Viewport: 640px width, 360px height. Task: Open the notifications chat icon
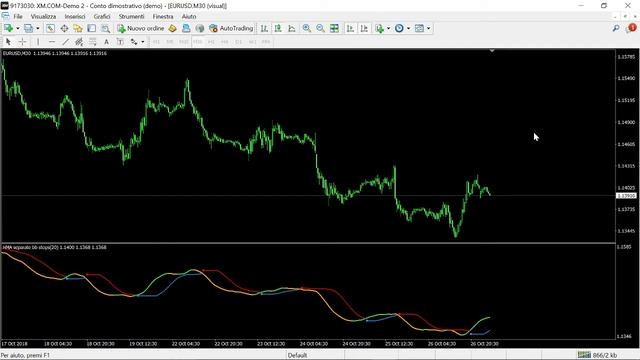[x=631, y=28]
